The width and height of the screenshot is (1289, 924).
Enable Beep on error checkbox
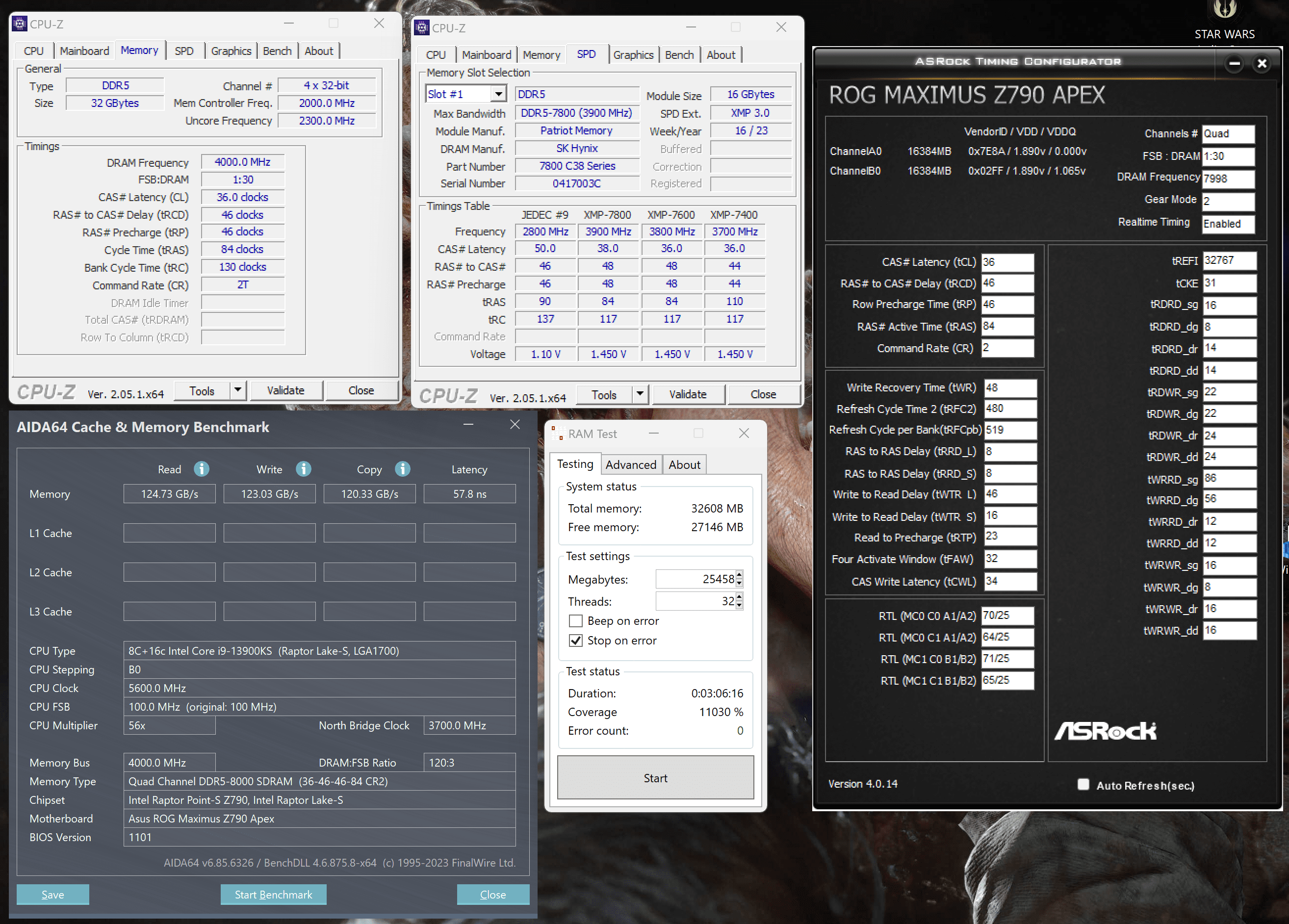[576, 620]
